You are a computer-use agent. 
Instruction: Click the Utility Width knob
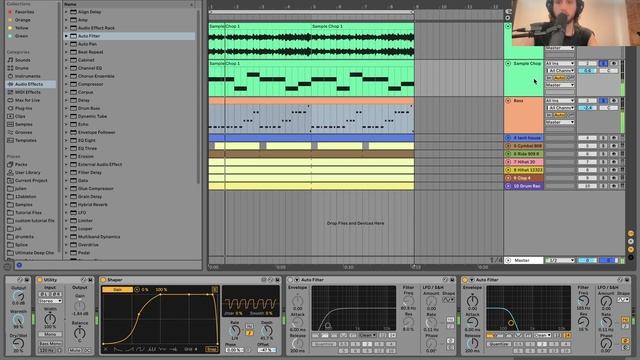(x=50, y=319)
